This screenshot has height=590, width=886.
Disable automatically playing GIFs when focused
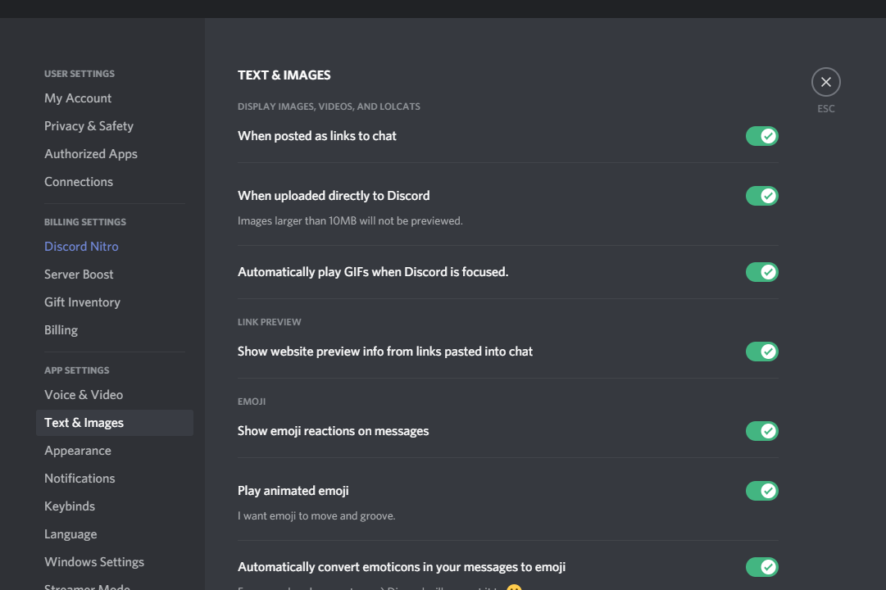coord(762,272)
